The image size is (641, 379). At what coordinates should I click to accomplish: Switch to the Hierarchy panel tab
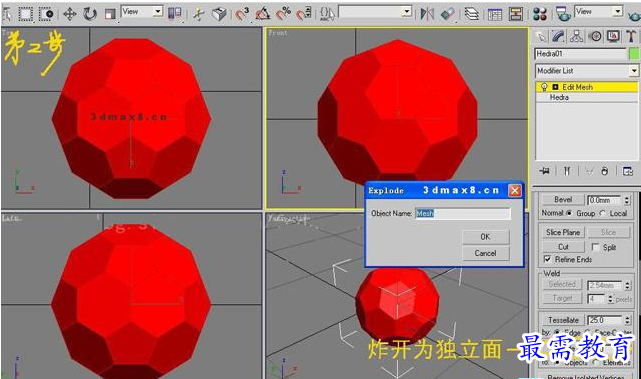(576, 37)
